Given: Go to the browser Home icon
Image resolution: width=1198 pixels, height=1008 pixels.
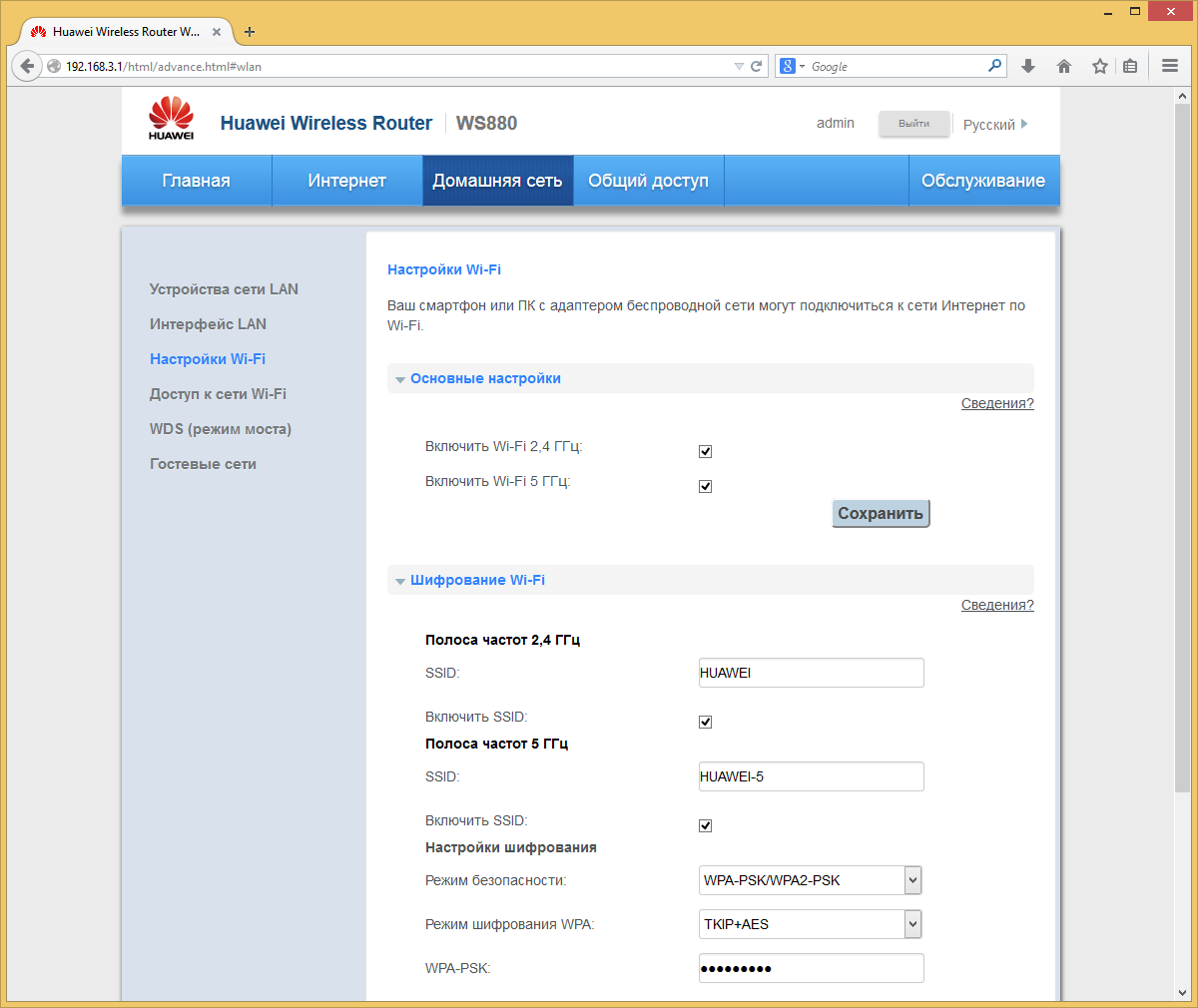Looking at the screenshot, I should pyautogui.click(x=1064, y=66).
